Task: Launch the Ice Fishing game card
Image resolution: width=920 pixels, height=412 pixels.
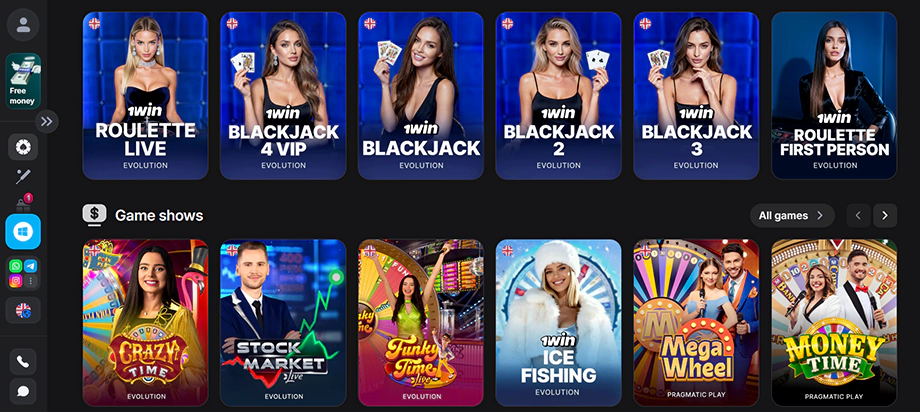Action: (x=559, y=322)
